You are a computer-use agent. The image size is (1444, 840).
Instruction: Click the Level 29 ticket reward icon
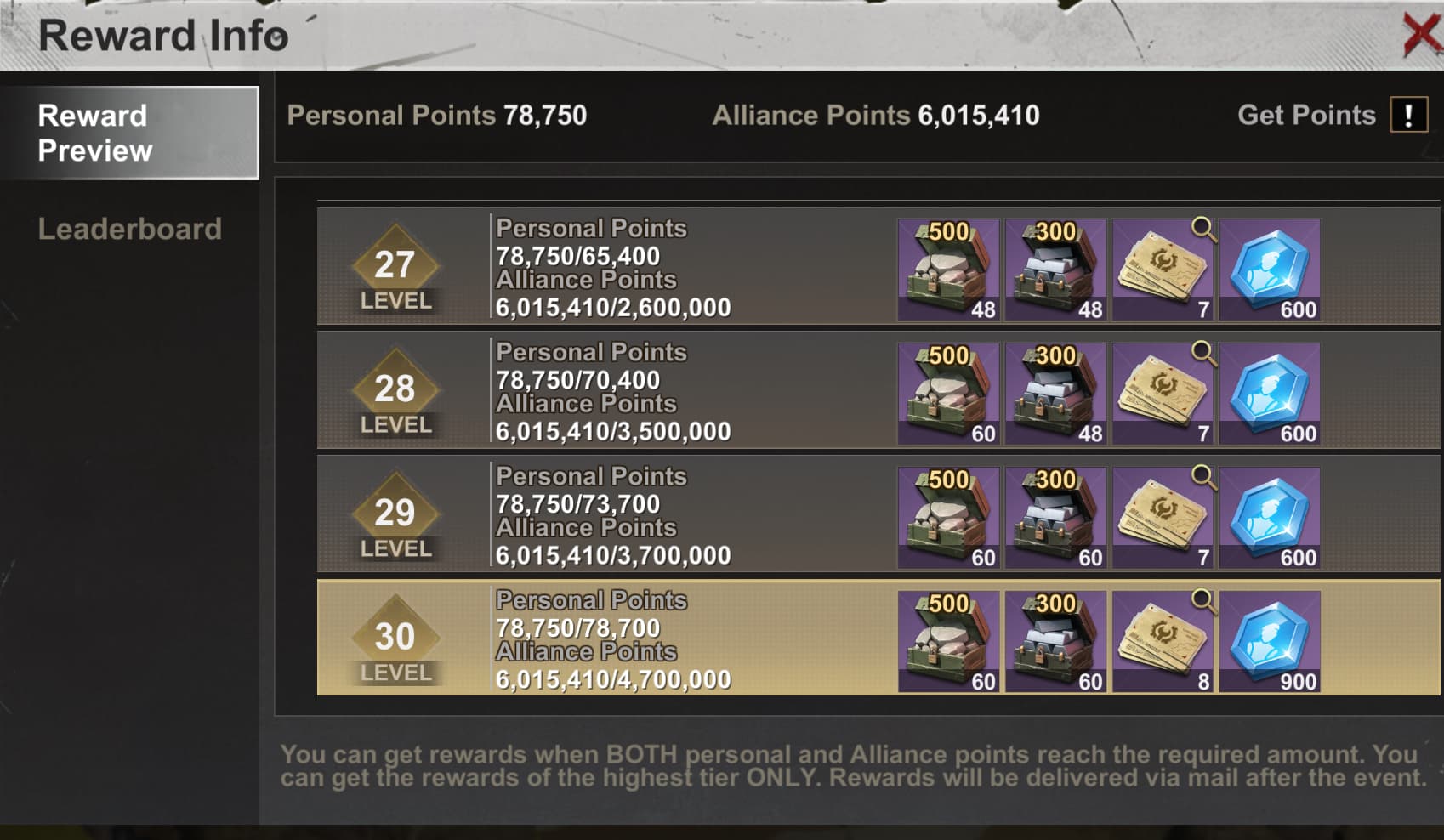[x=1163, y=518]
